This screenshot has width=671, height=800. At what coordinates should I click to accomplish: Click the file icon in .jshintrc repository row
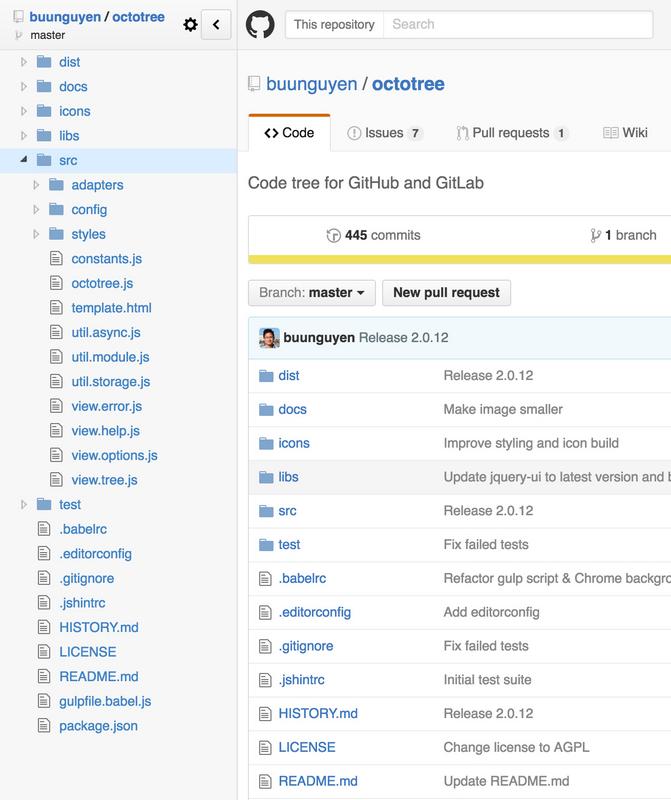point(265,680)
